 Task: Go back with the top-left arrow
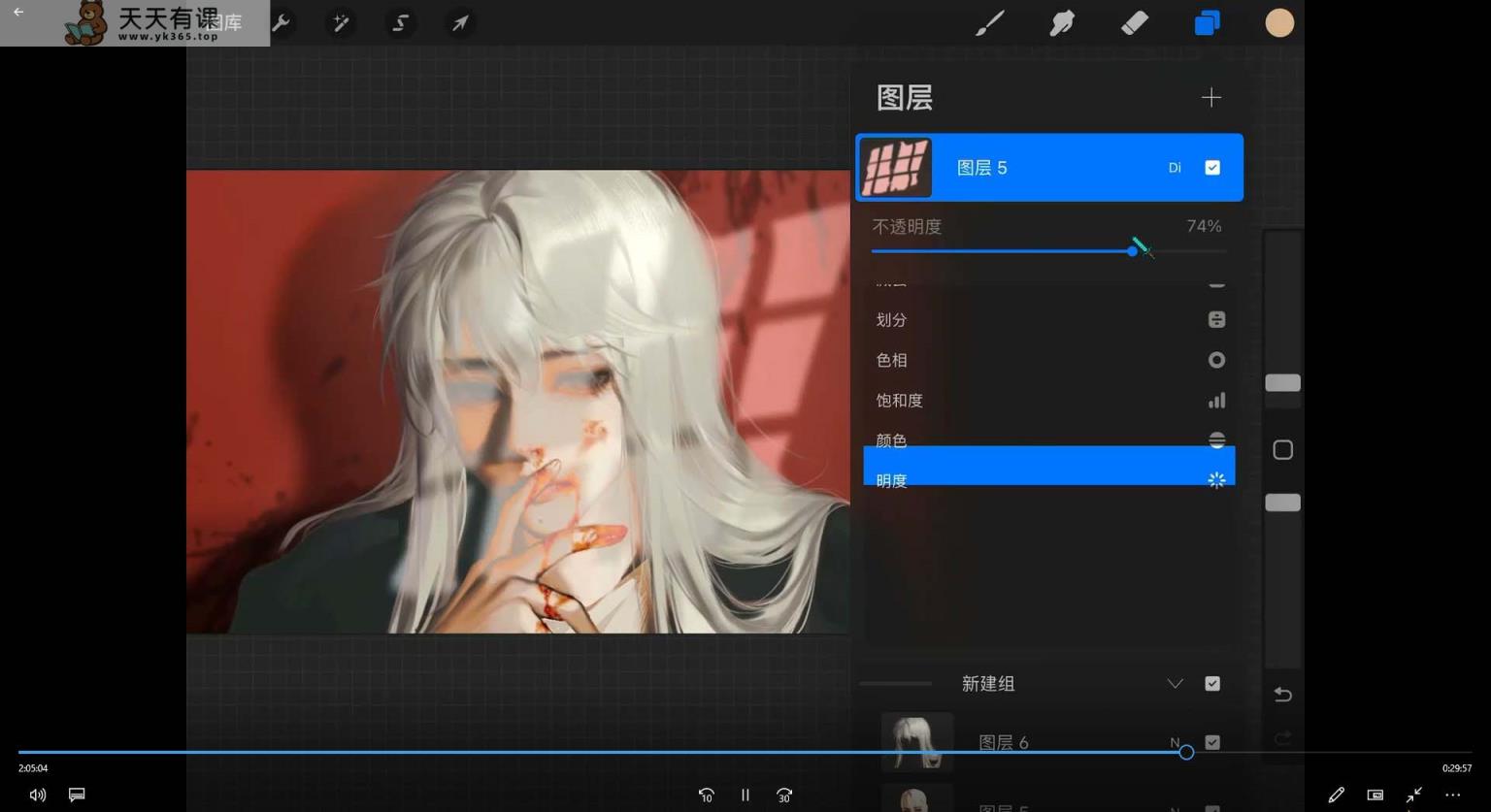pyautogui.click(x=18, y=12)
